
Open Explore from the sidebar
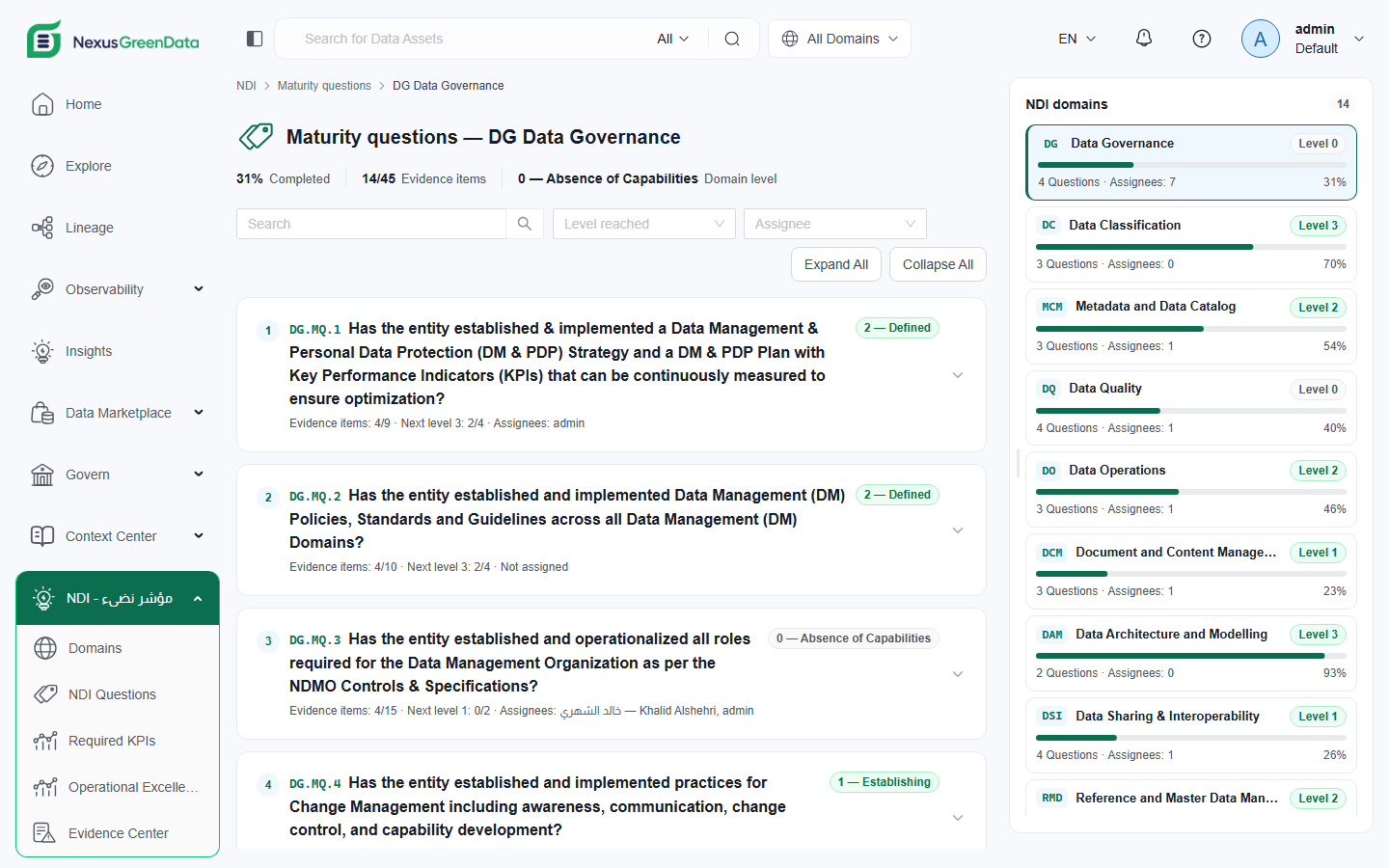click(118, 166)
